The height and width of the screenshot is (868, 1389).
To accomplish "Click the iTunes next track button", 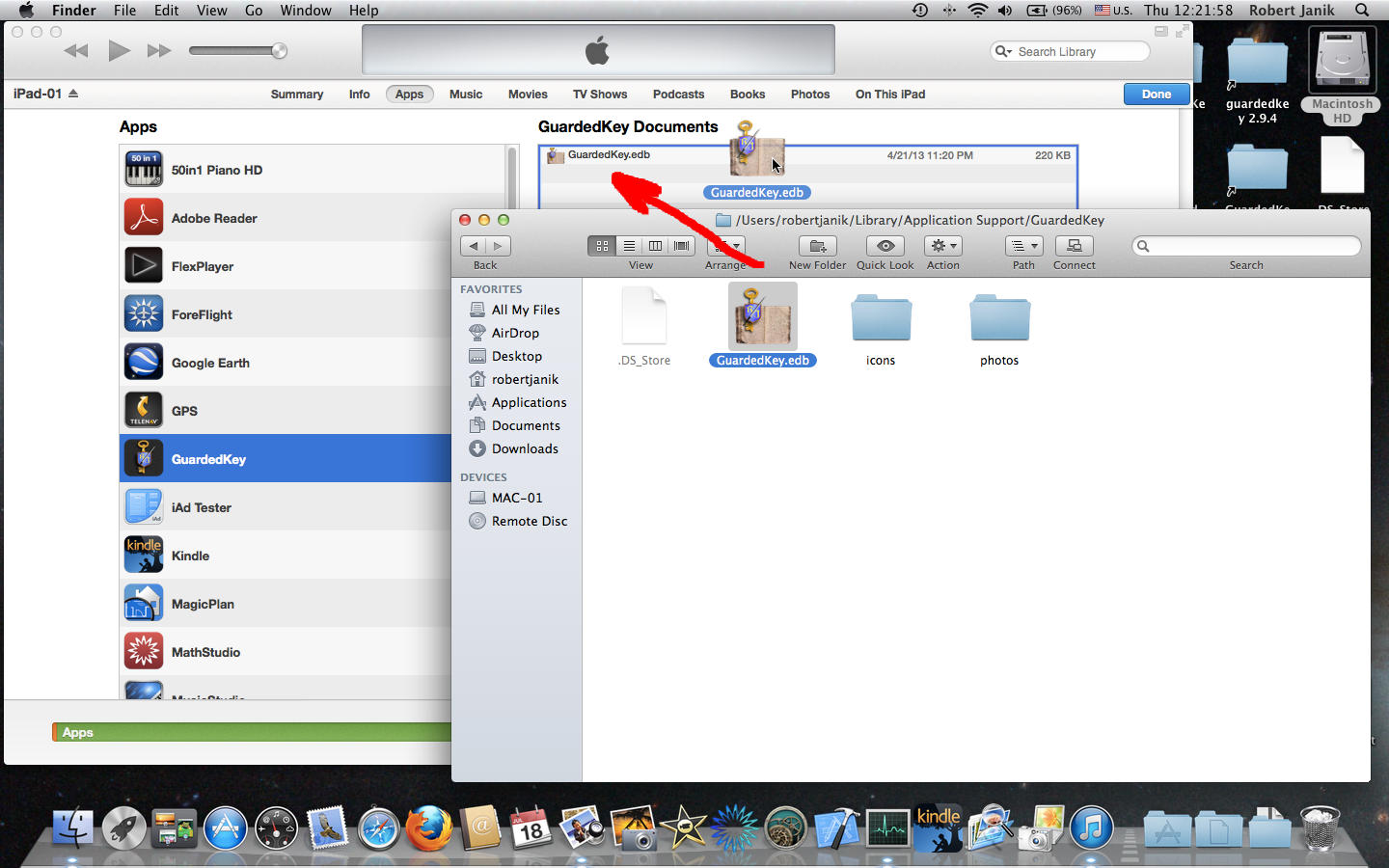I will [159, 51].
